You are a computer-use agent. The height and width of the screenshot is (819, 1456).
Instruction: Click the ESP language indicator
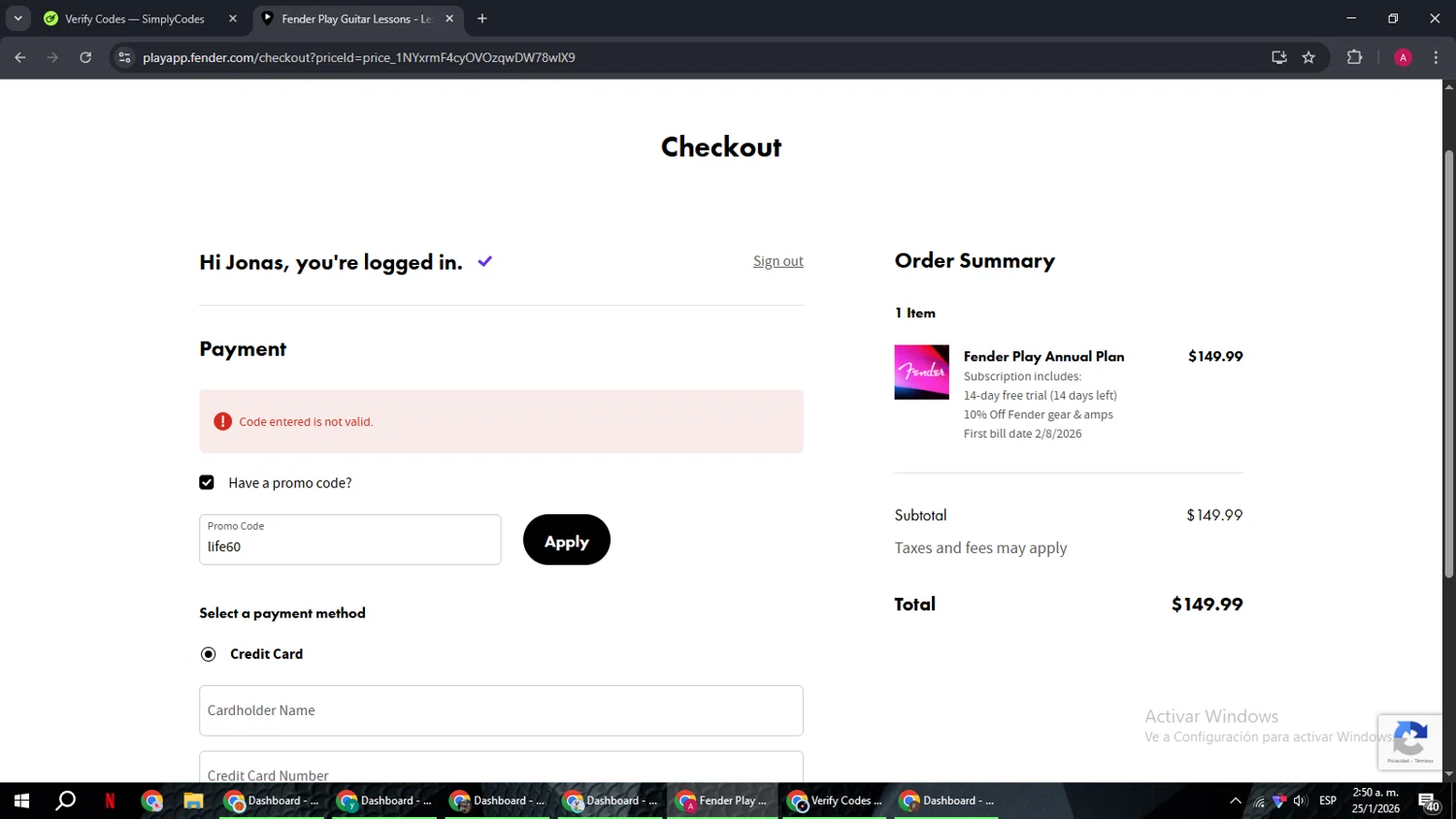[x=1328, y=801]
